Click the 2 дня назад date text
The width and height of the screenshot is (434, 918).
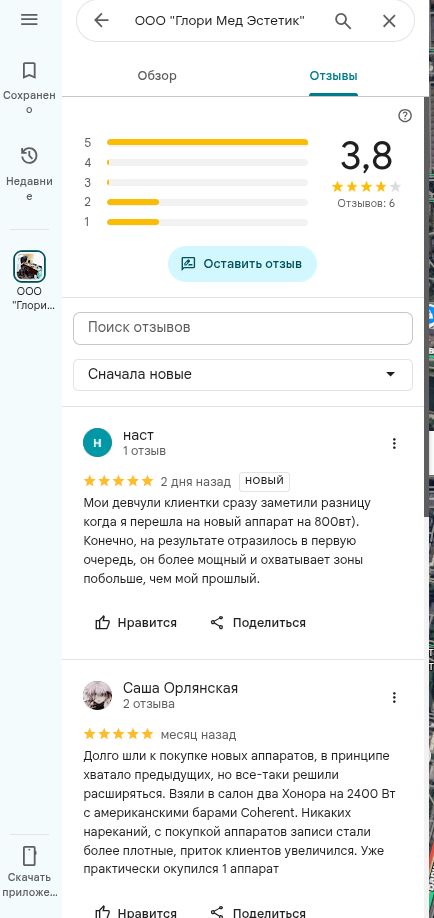pyautogui.click(x=196, y=482)
